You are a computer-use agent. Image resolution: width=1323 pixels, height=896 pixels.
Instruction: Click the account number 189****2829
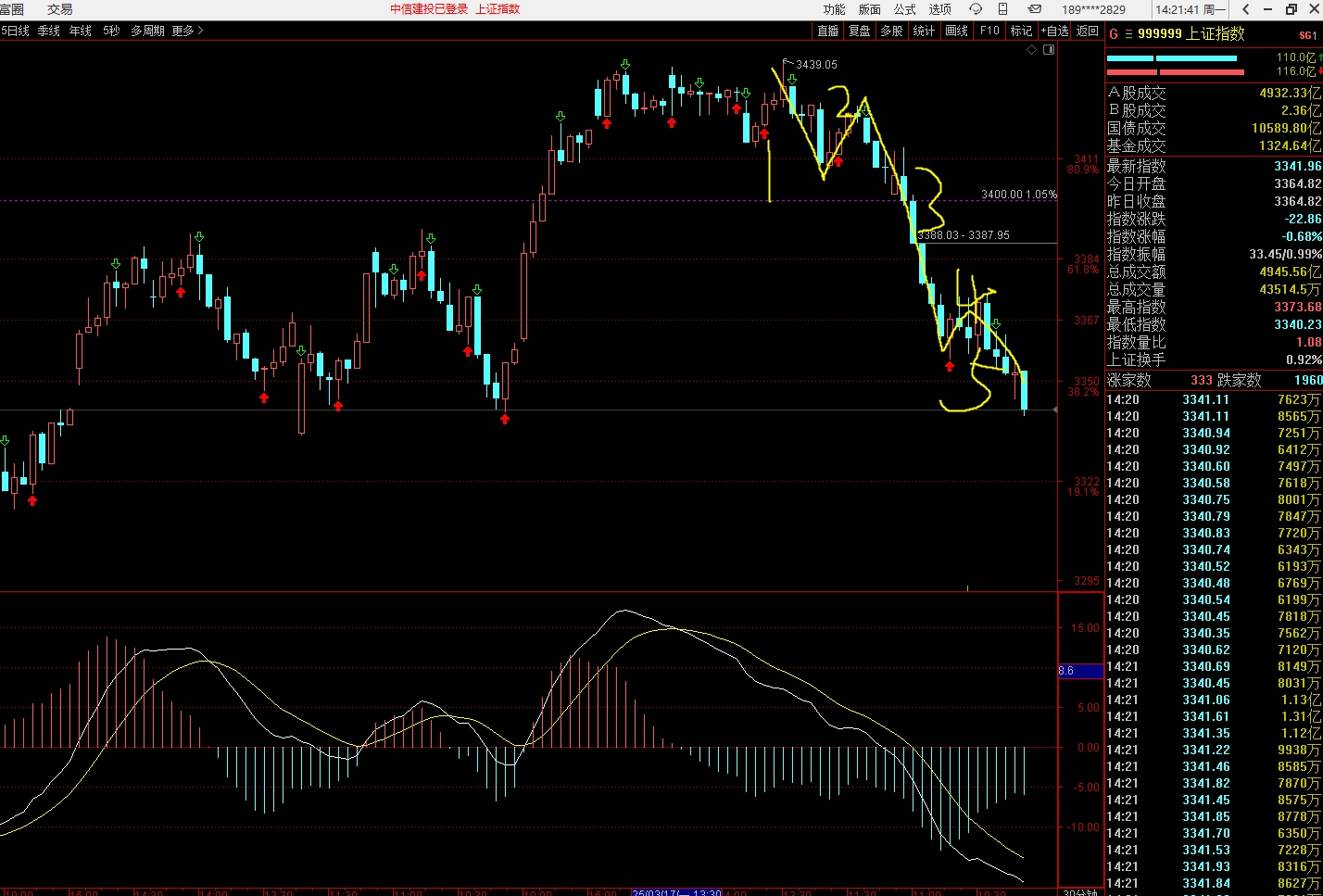coord(1093,9)
